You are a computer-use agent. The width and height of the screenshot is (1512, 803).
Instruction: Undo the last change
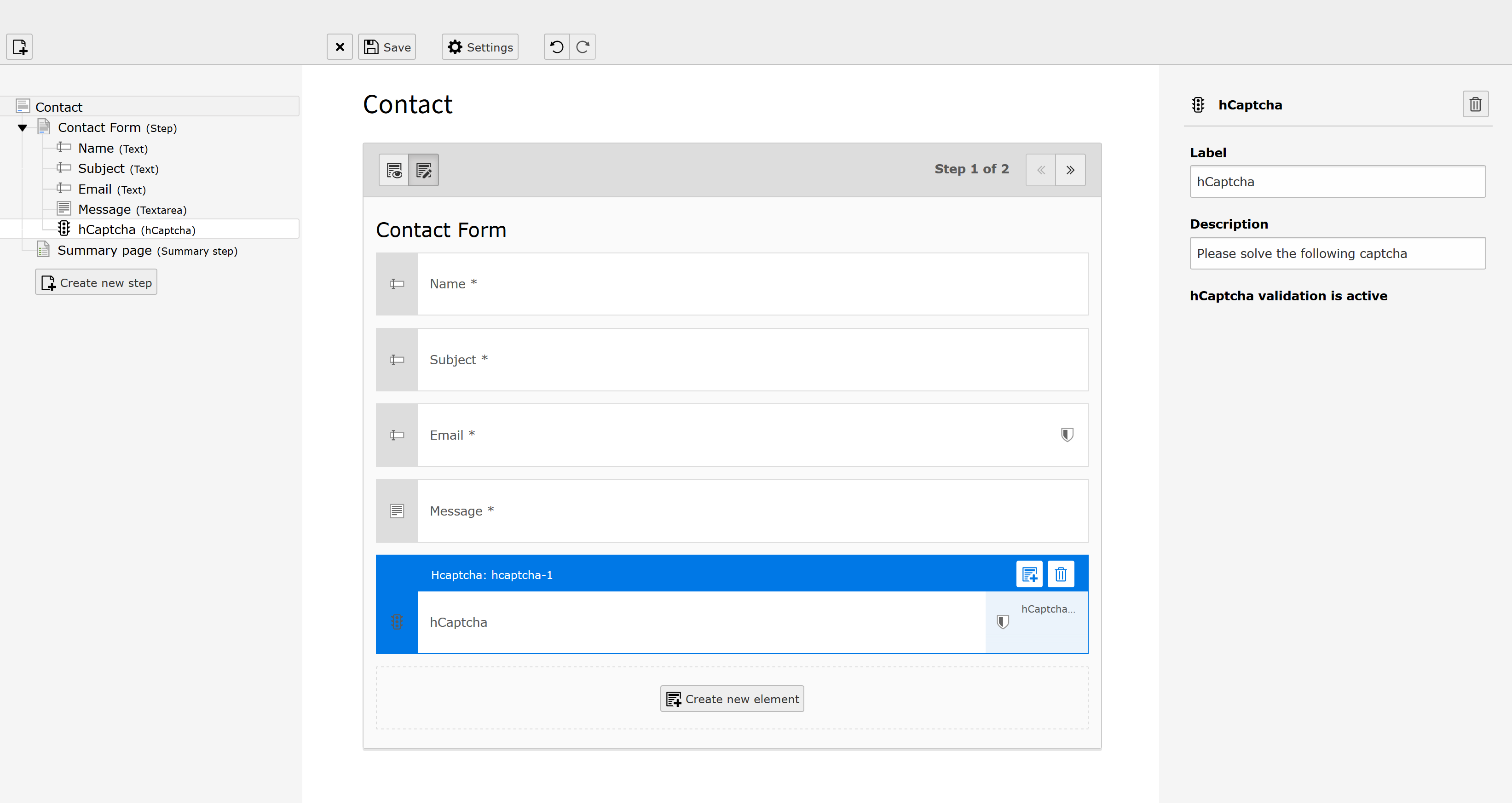[556, 47]
